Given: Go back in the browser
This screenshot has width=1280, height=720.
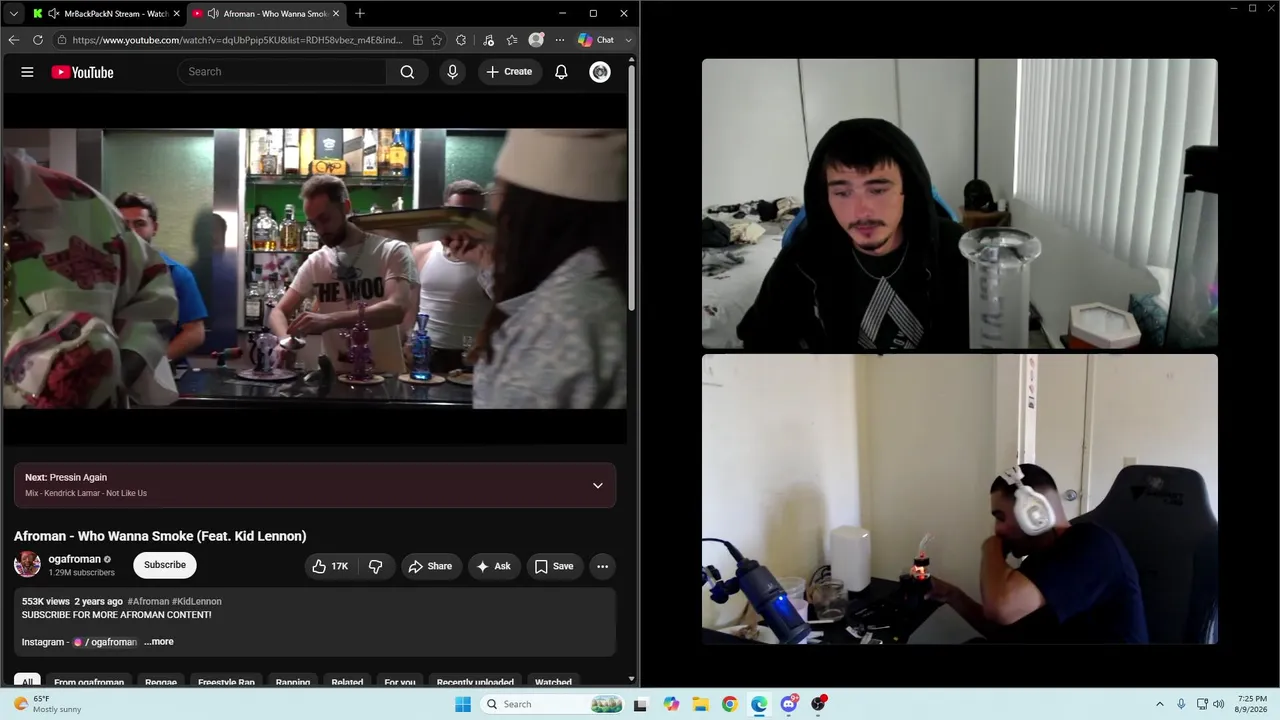Looking at the screenshot, I should 13,40.
